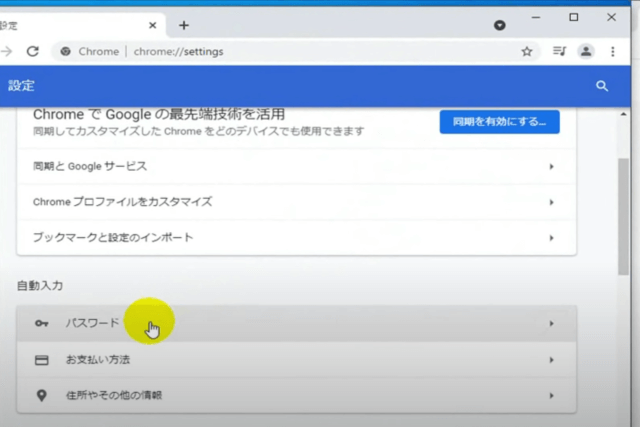Click the forward navigation arrow
Screen dimensions: 640x427
coord(6,51)
